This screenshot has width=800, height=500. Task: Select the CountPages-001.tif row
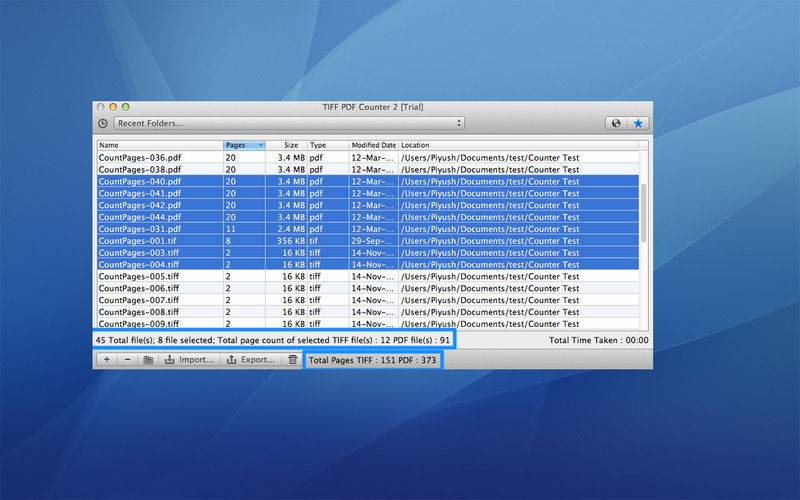pyautogui.click(x=368, y=241)
